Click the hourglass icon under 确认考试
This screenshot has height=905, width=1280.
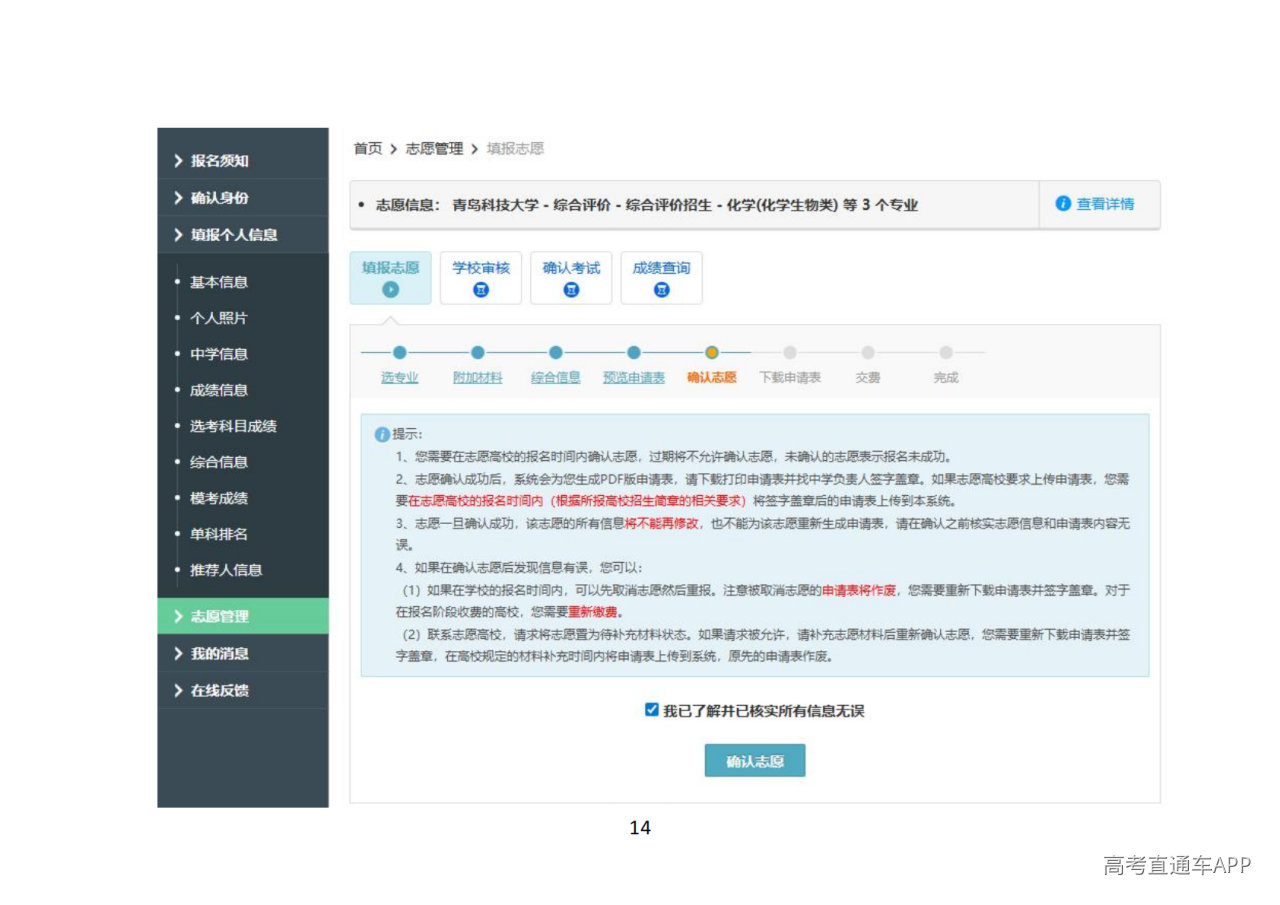(x=571, y=290)
